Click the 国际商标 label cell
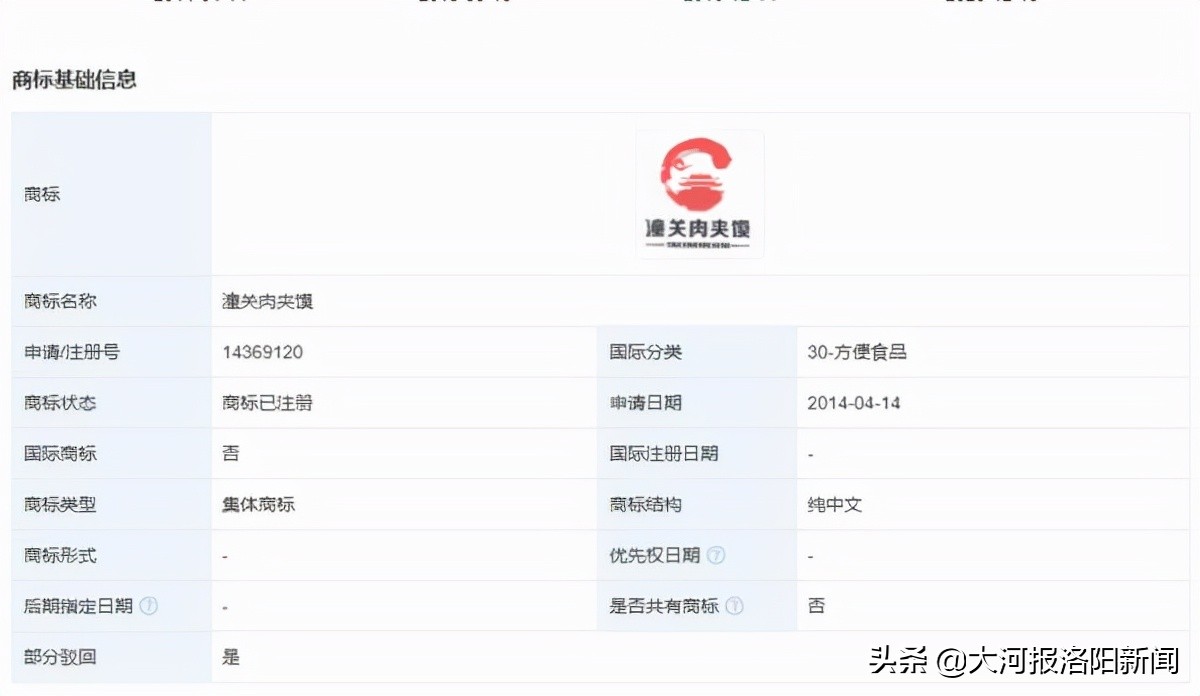 pos(111,454)
